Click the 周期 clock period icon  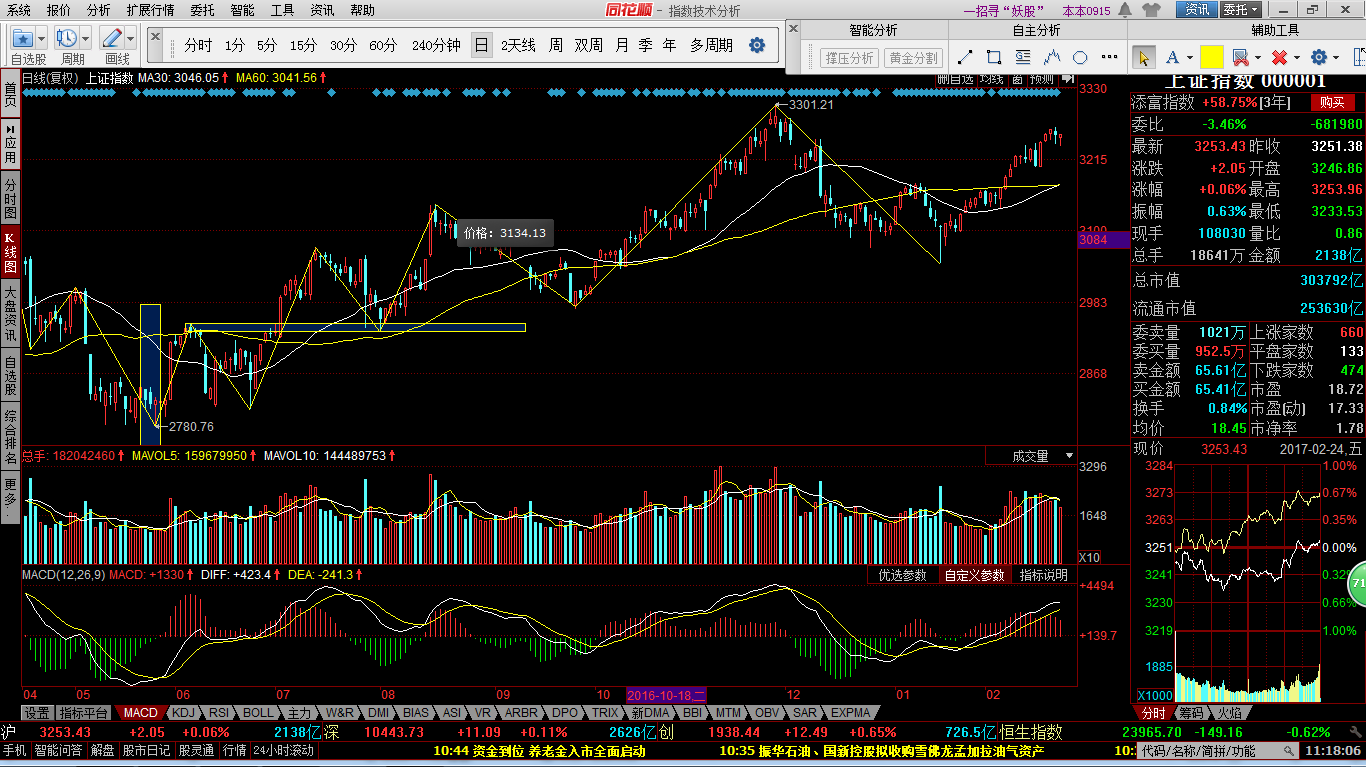pyautogui.click(x=67, y=38)
